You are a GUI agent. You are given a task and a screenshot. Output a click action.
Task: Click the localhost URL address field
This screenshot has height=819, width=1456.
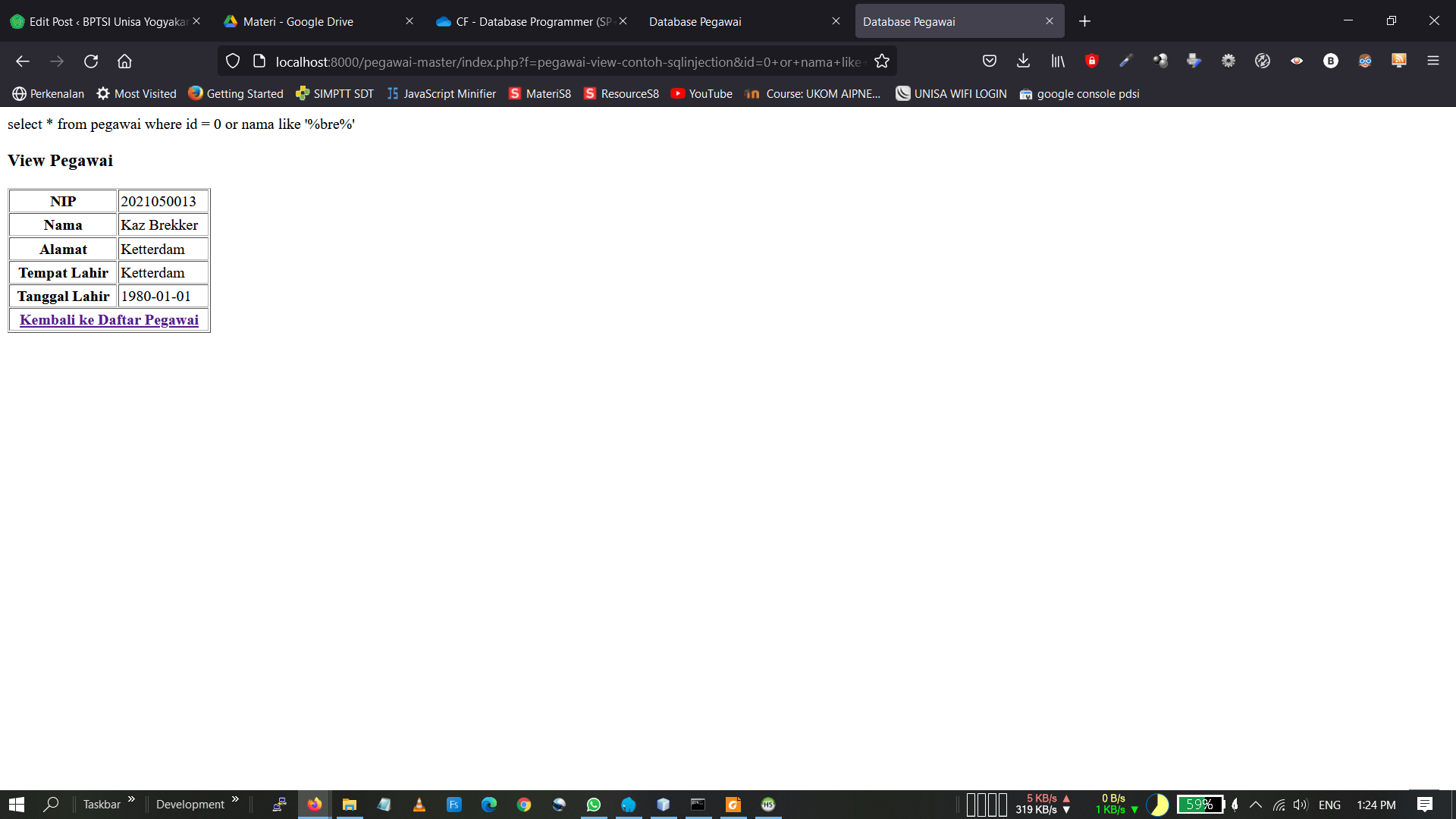point(567,61)
